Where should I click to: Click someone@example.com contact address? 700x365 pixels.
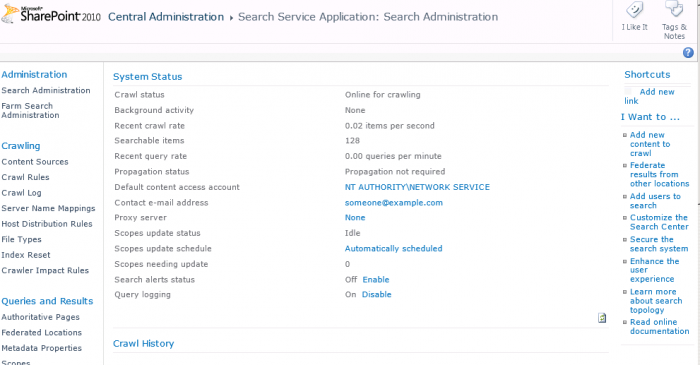click(394, 203)
